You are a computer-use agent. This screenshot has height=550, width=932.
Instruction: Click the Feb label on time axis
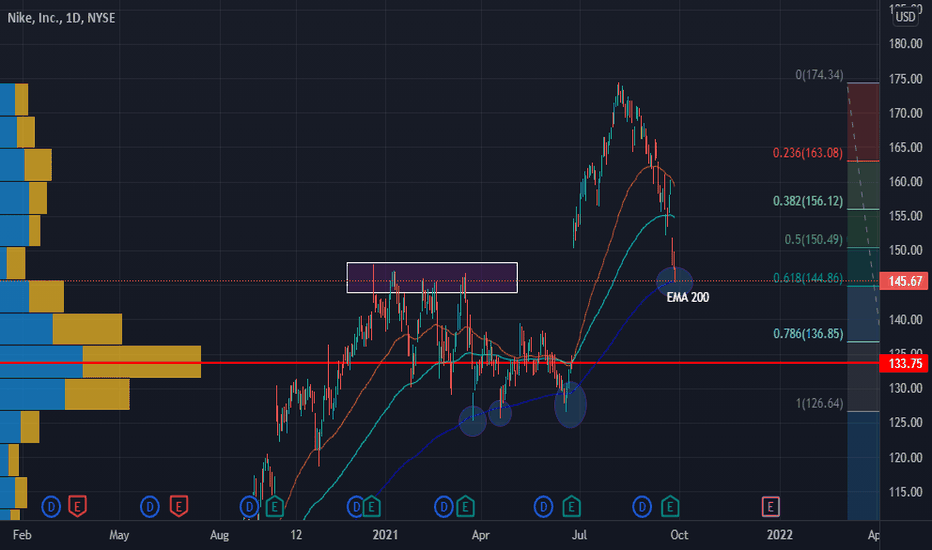tap(22, 535)
